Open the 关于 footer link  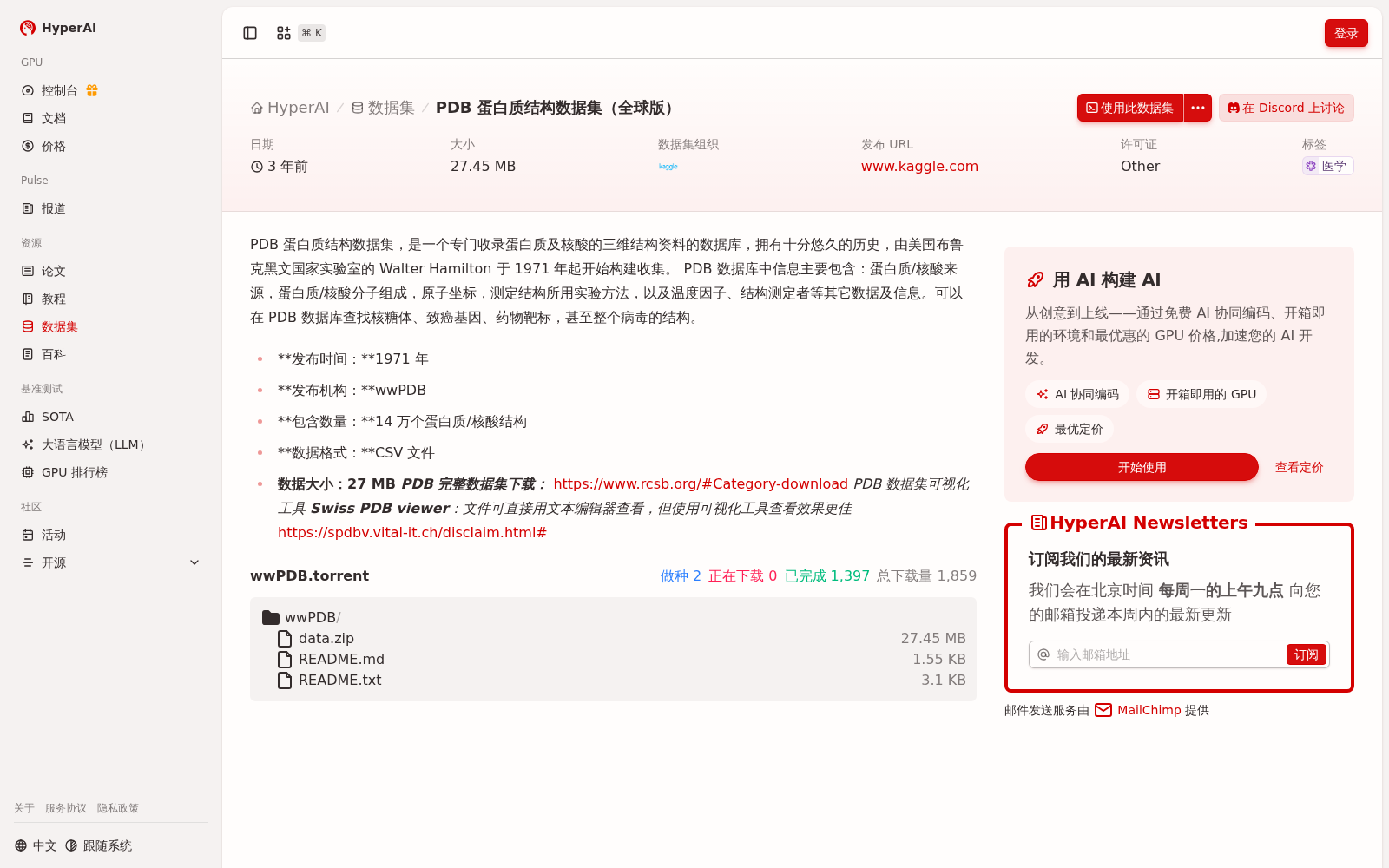(x=24, y=808)
